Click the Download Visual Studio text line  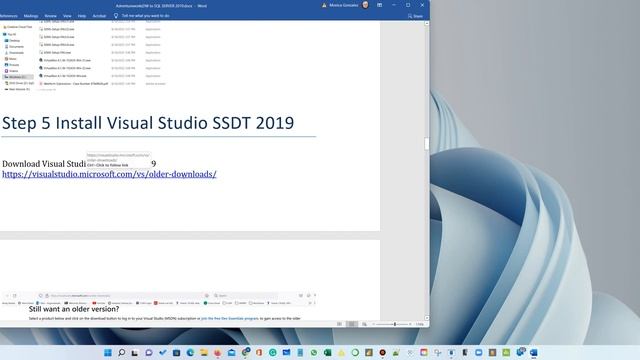click(79, 164)
